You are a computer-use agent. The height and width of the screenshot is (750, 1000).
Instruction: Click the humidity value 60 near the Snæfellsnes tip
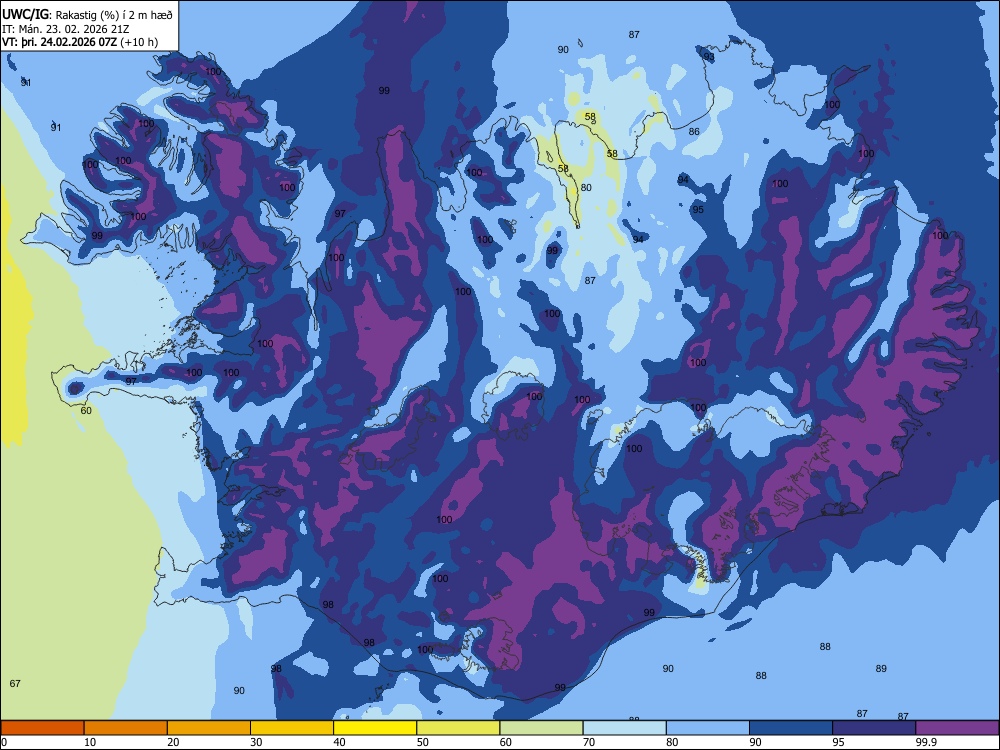point(86,411)
